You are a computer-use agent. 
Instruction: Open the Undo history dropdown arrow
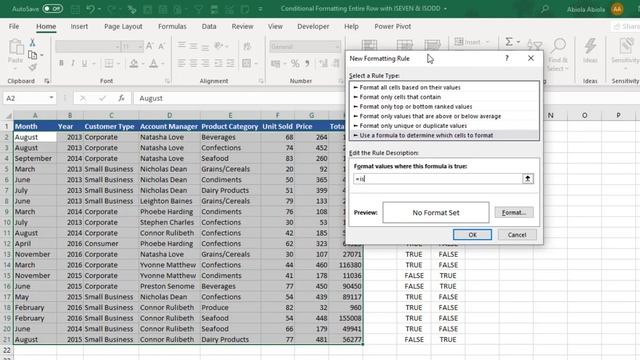(x=100, y=9)
